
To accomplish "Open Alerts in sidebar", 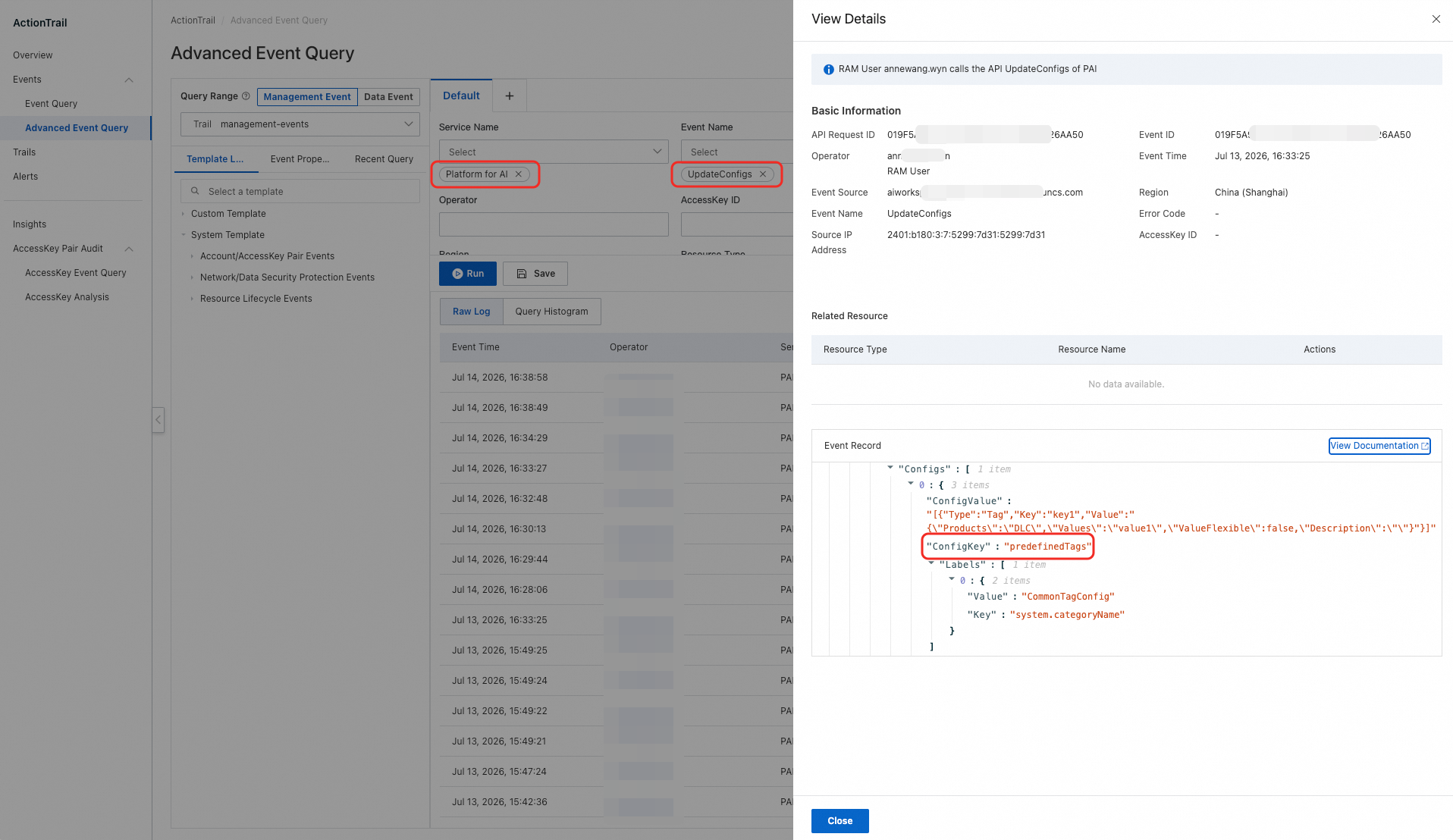I will (25, 177).
